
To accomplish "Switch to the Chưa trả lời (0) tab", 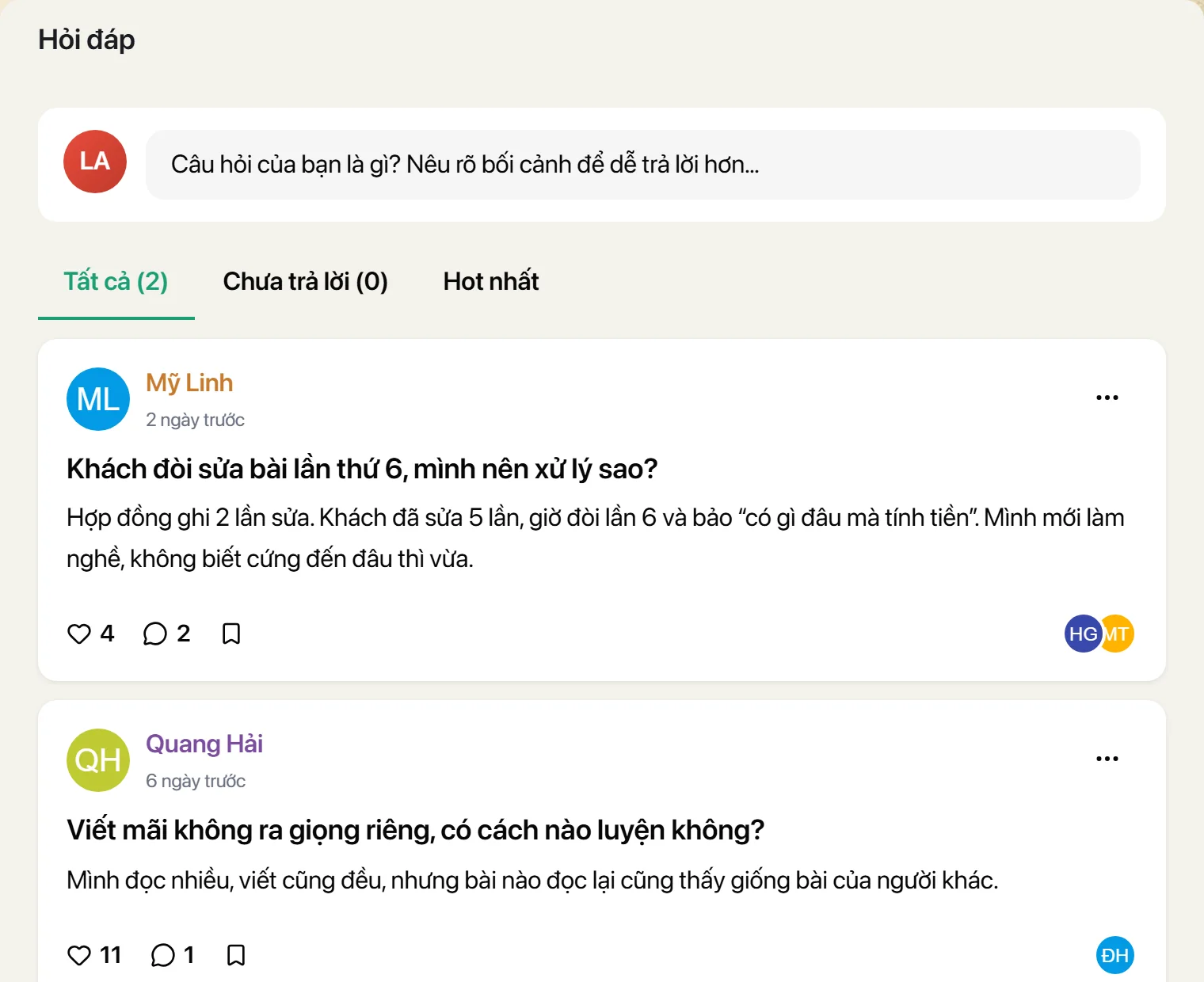I will pos(306,282).
